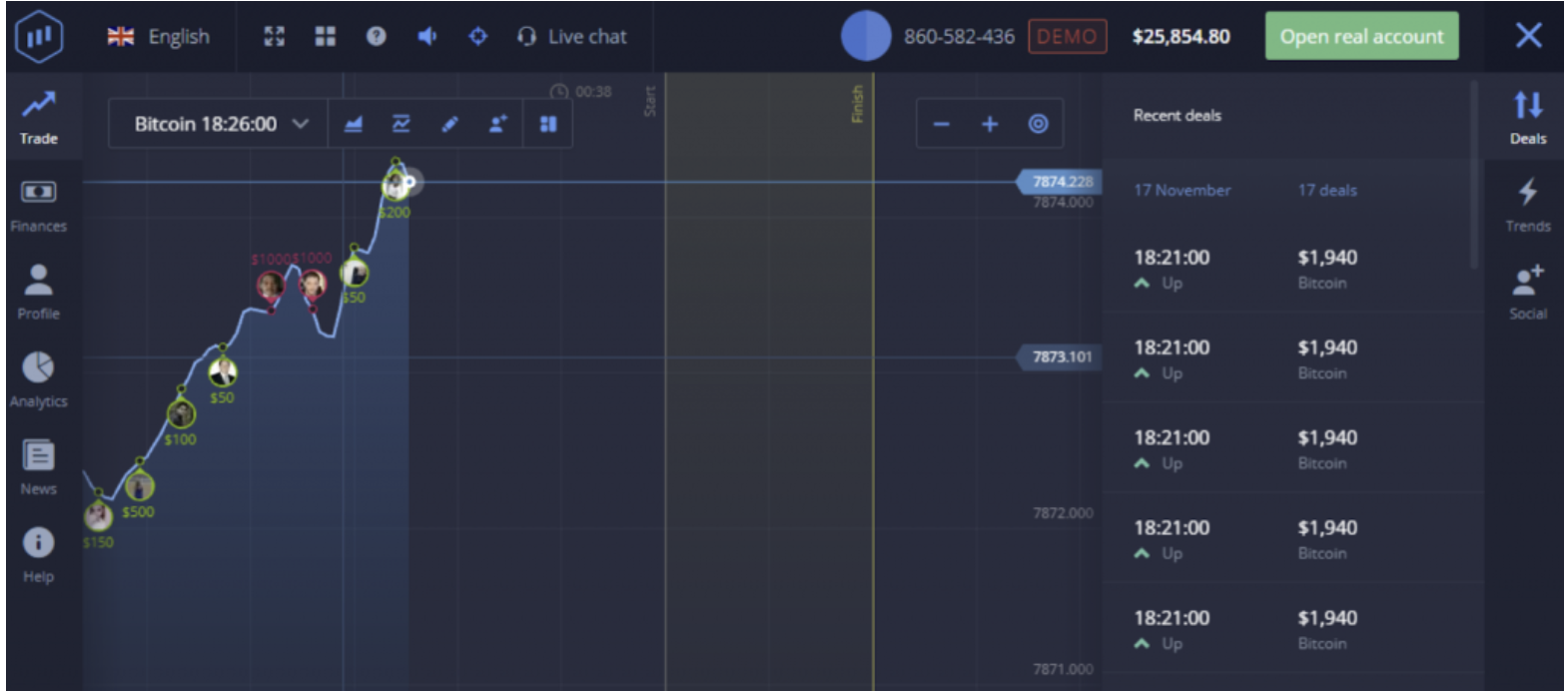Open News in left sidebar

(39, 467)
